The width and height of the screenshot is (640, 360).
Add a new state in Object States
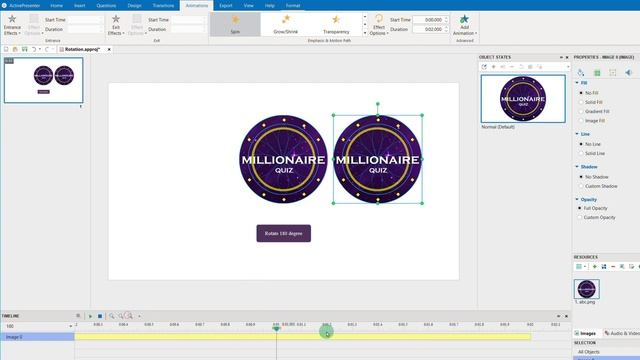point(493,67)
